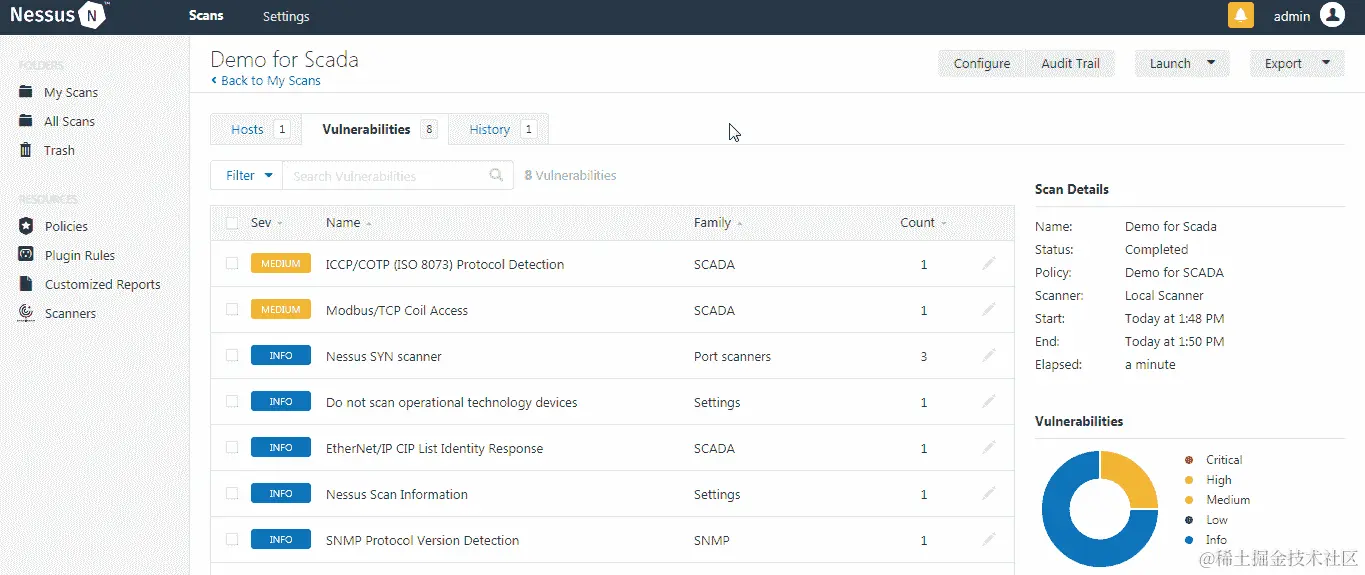Click the Trash bin icon
Image resolution: width=1365 pixels, height=575 pixels.
[26, 150]
